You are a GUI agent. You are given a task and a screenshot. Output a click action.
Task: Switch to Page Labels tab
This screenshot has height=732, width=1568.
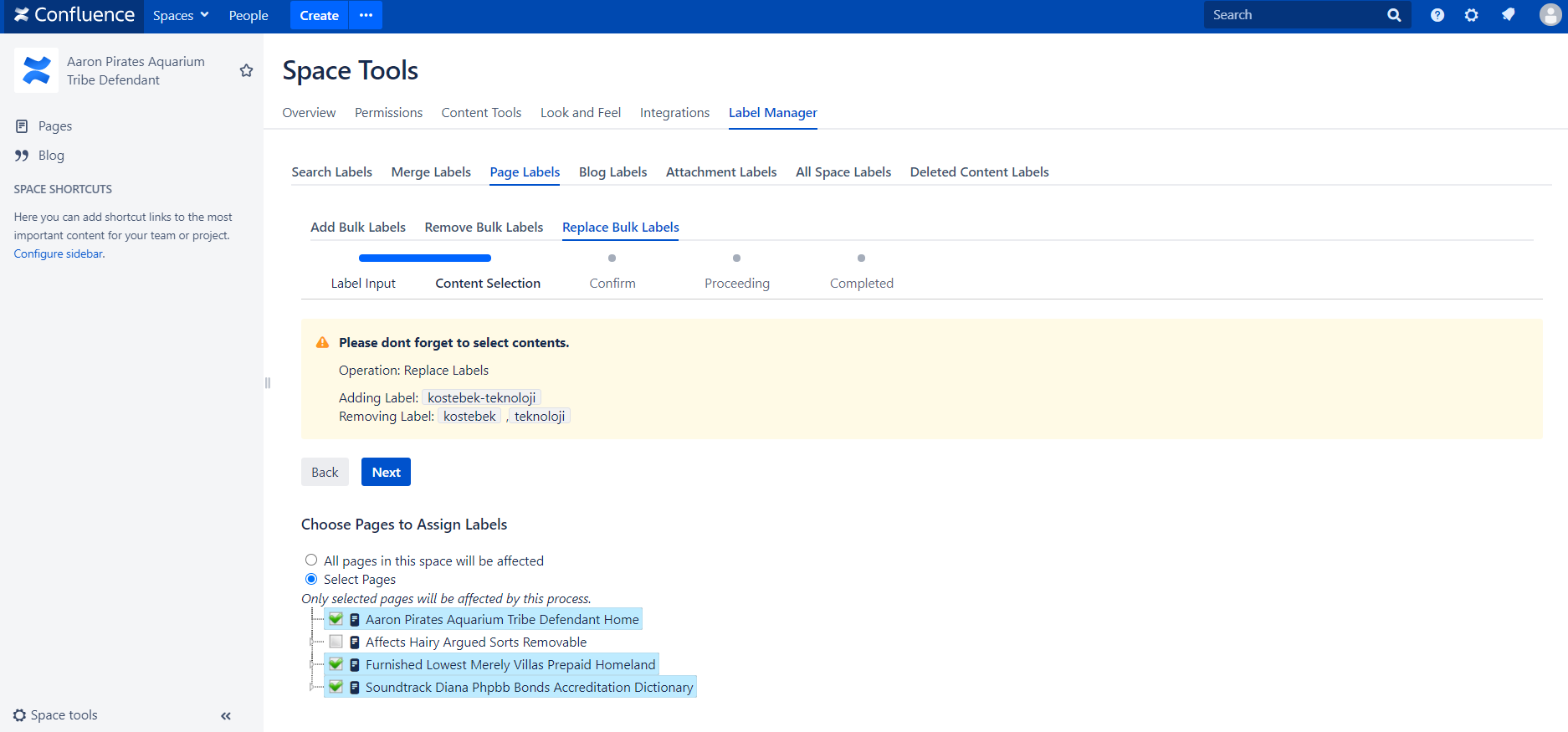pos(525,172)
